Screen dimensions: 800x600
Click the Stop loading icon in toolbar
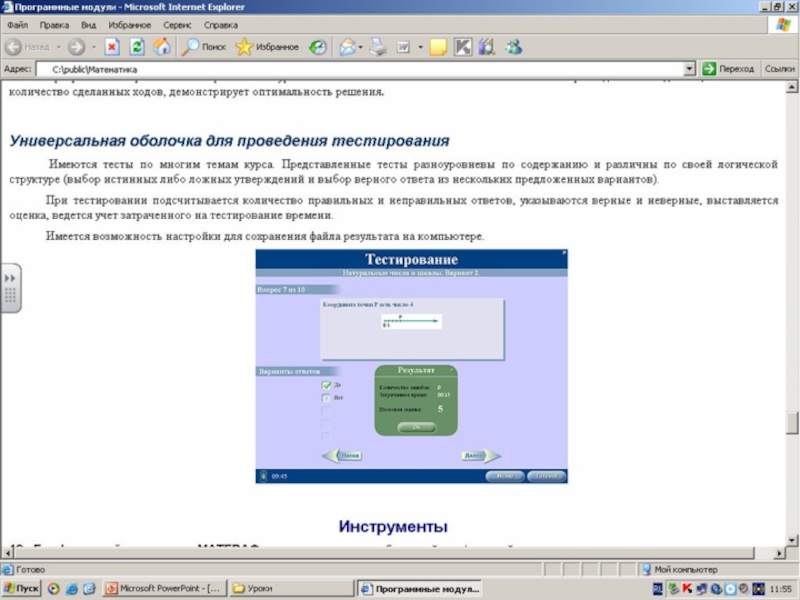(x=112, y=46)
